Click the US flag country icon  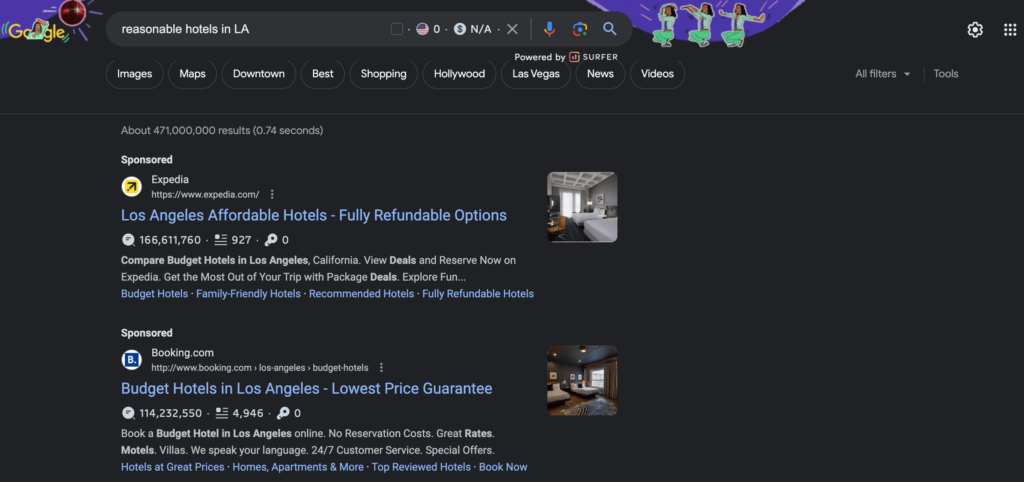[422, 29]
